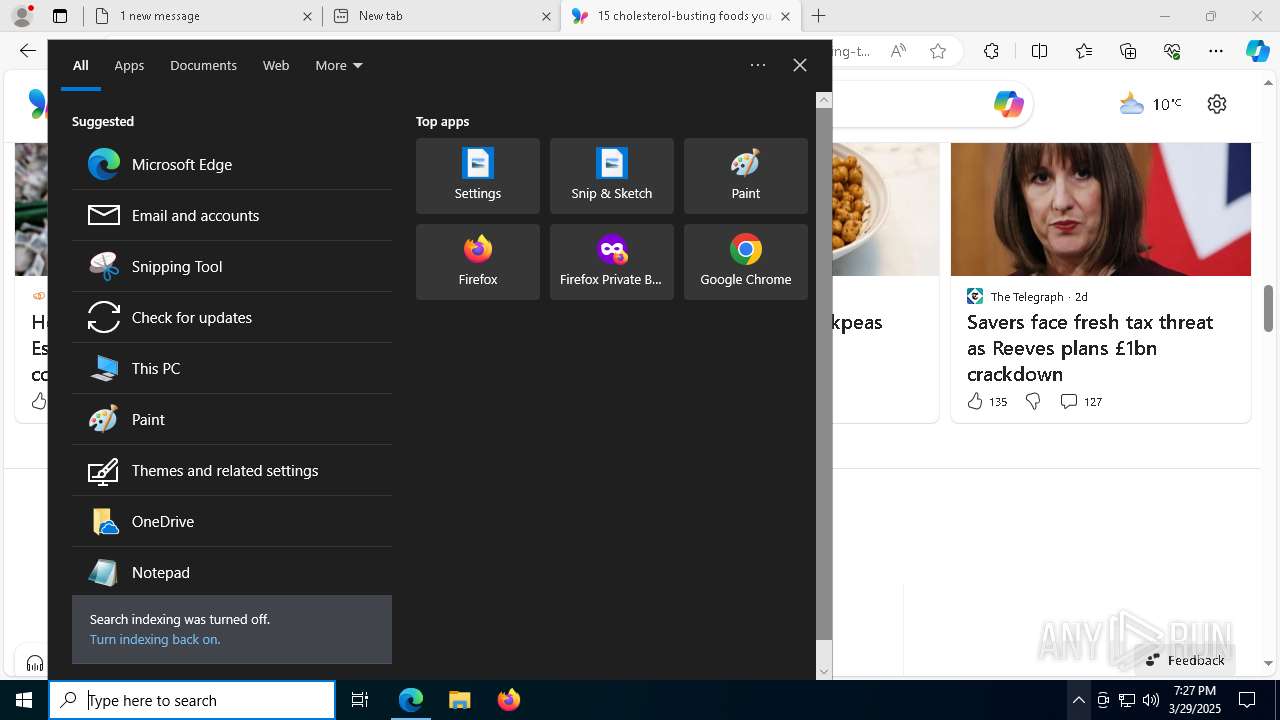Open weather widget showing 10°C
Viewport: 1280px width, 720px height.
coord(1150,104)
